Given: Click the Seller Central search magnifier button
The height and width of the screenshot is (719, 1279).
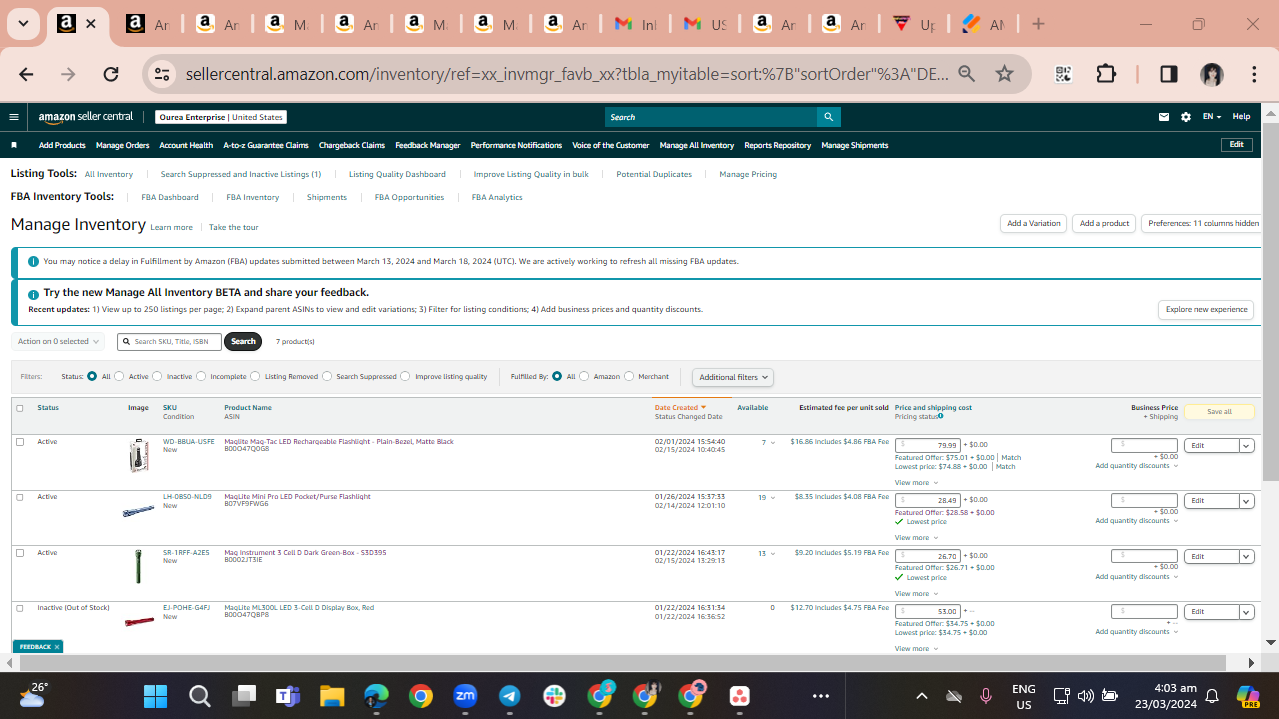Looking at the screenshot, I should (828, 117).
